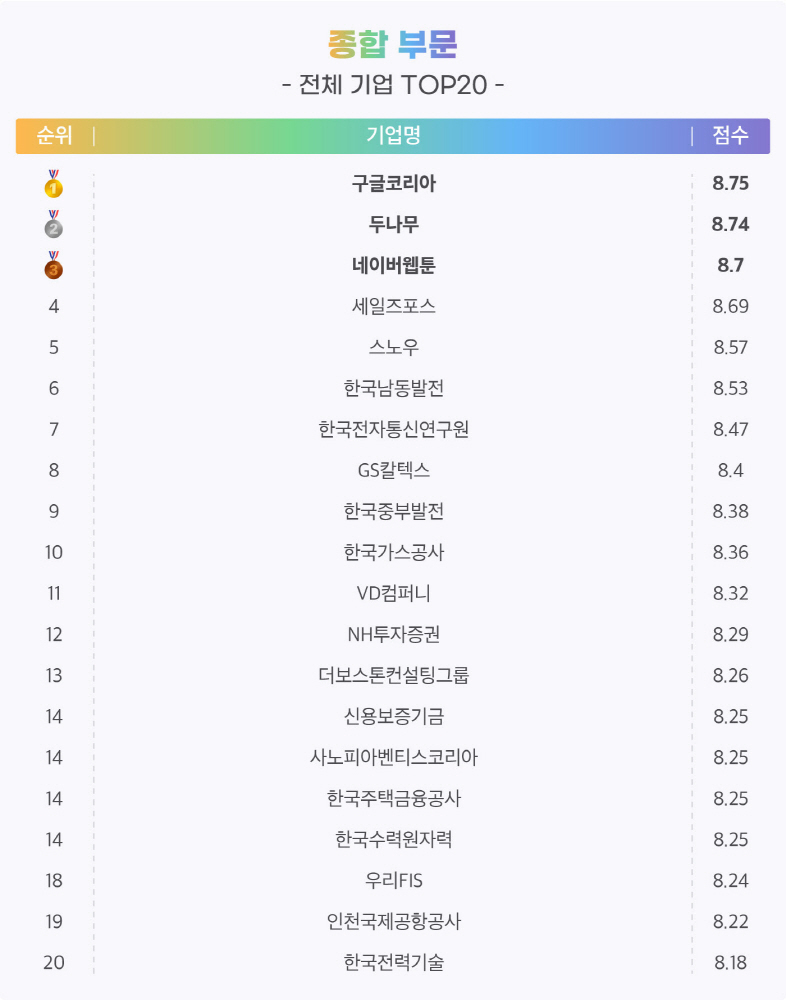Open the 네이버웹툰 company row

(393, 266)
